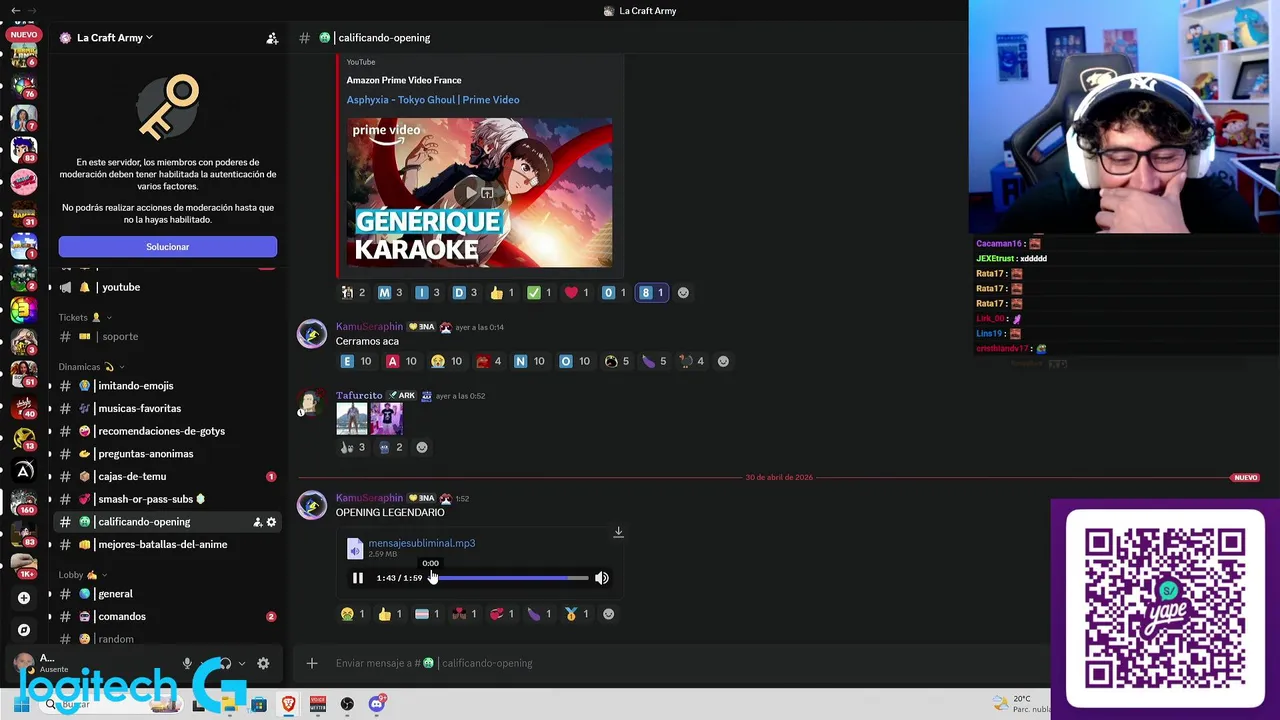Open the imitando-emojis channel
The width and height of the screenshot is (1280, 720).
(x=135, y=386)
